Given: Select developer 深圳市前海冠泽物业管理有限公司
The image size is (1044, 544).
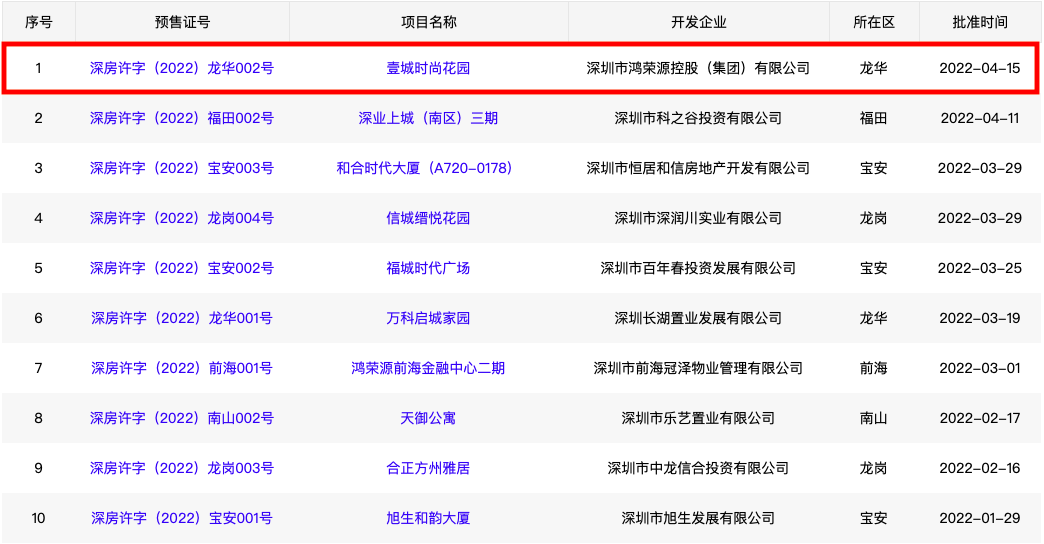Looking at the screenshot, I should [698, 368].
